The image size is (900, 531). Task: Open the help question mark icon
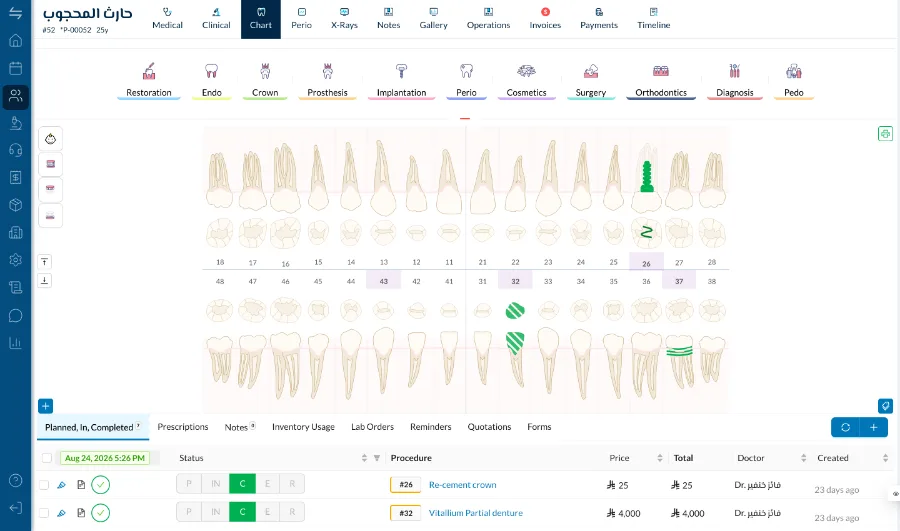[15, 480]
